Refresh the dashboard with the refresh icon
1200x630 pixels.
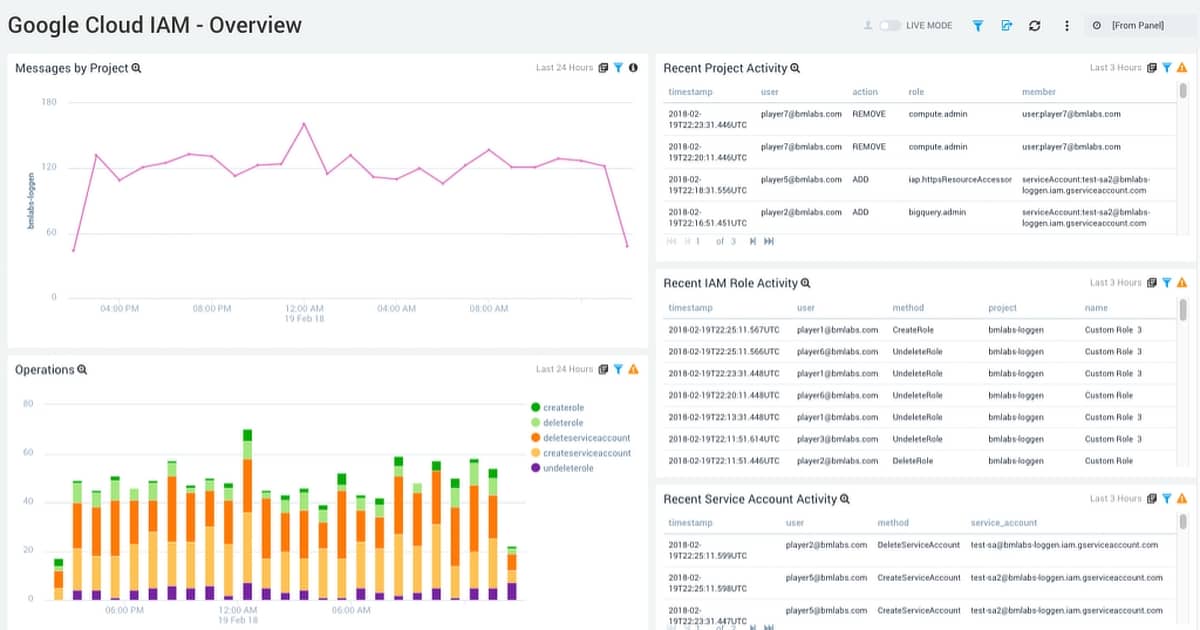point(1035,25)
